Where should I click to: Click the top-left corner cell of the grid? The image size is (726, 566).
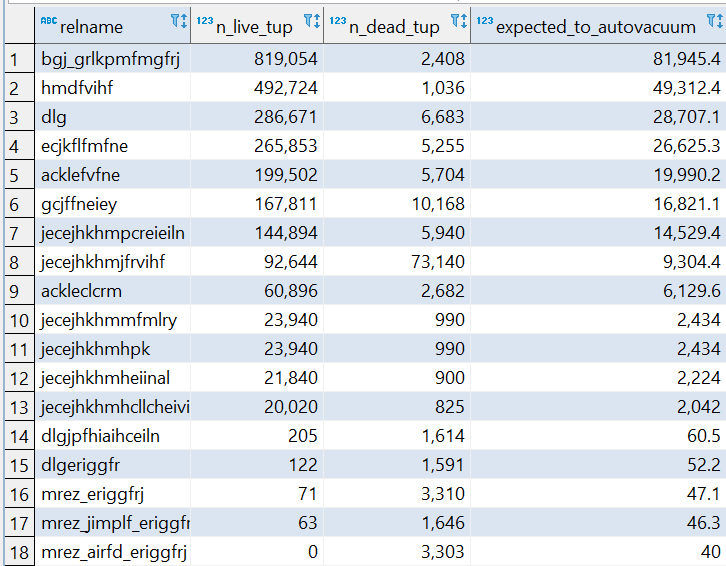[x=17, y=21]
